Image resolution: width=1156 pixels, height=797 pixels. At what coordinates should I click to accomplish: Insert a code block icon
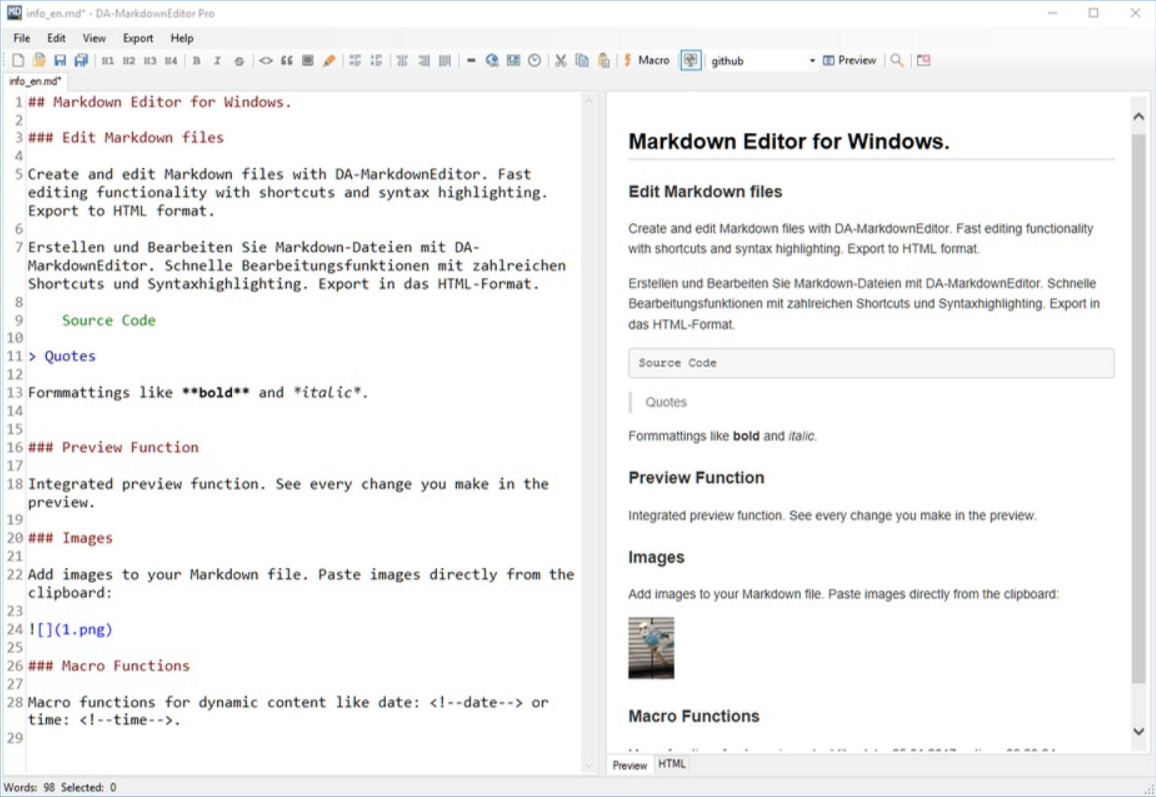[307, 60]
